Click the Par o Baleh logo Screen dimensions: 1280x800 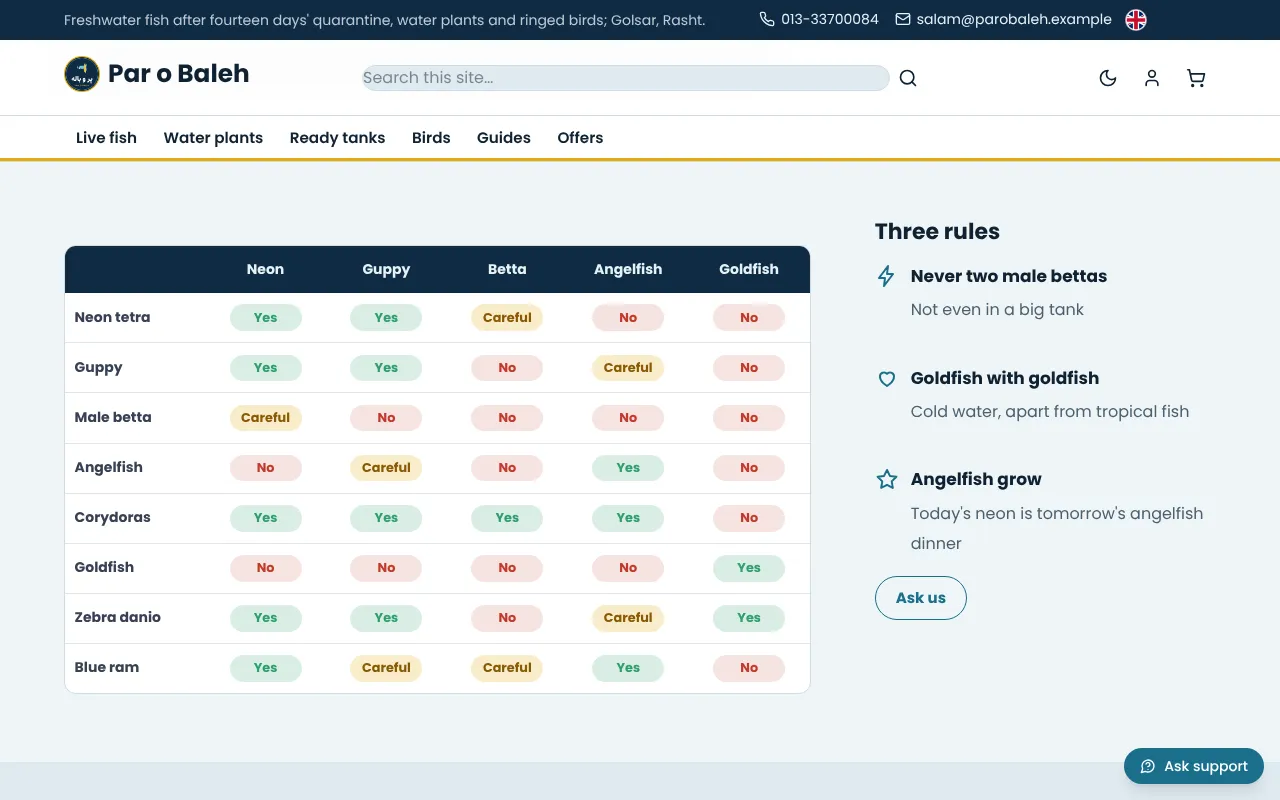[x=157, y=74]
